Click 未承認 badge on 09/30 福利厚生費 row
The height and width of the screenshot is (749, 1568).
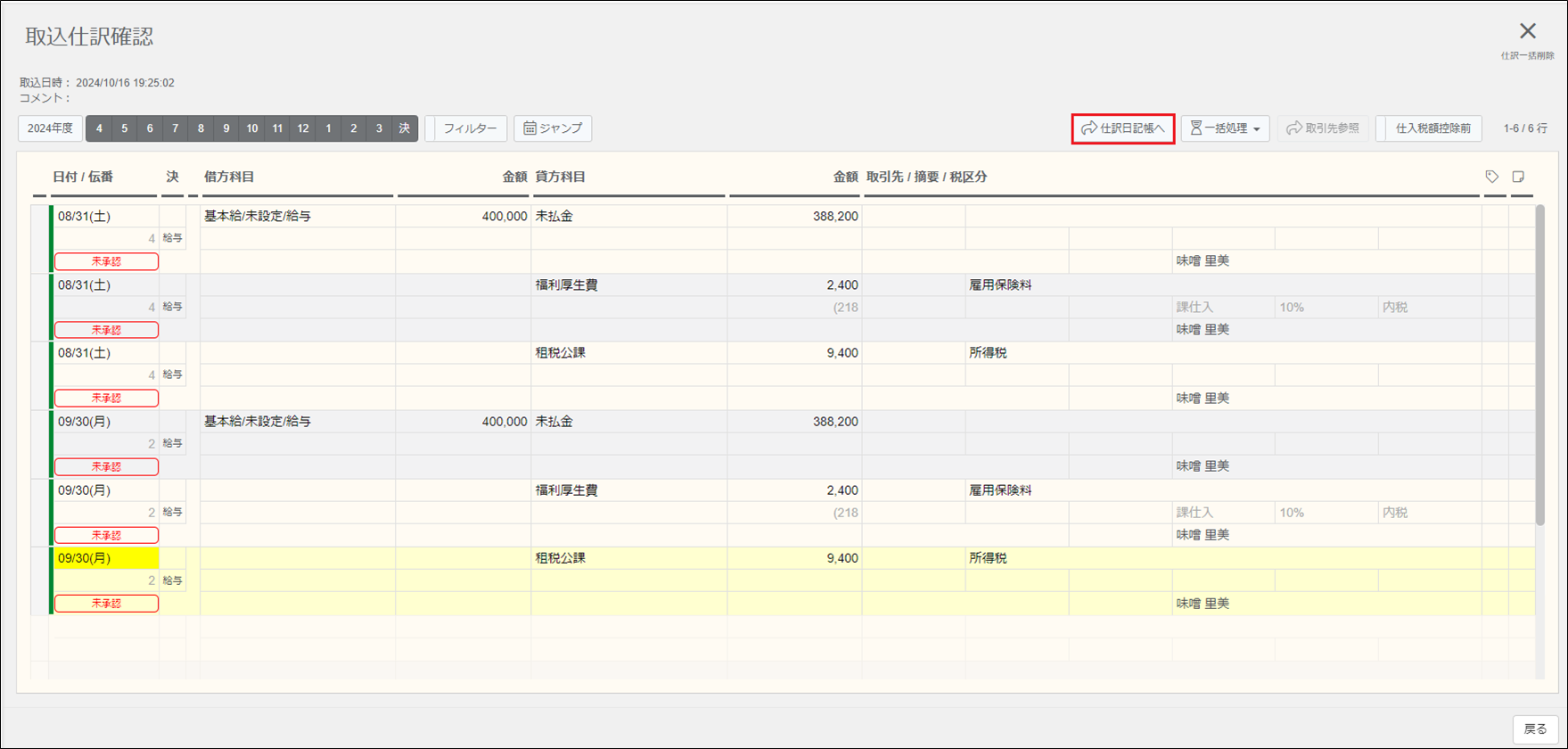pyautogui.click(x=106, y=535)
